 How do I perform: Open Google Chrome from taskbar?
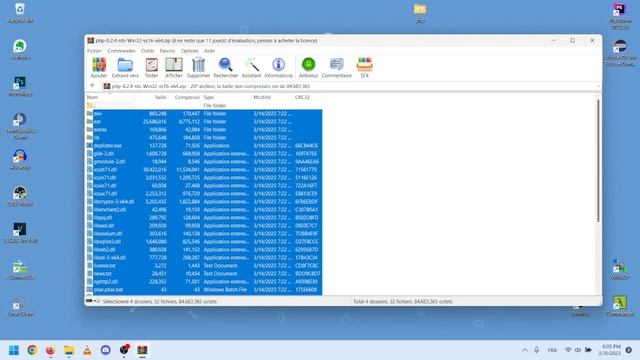(32, 350)
